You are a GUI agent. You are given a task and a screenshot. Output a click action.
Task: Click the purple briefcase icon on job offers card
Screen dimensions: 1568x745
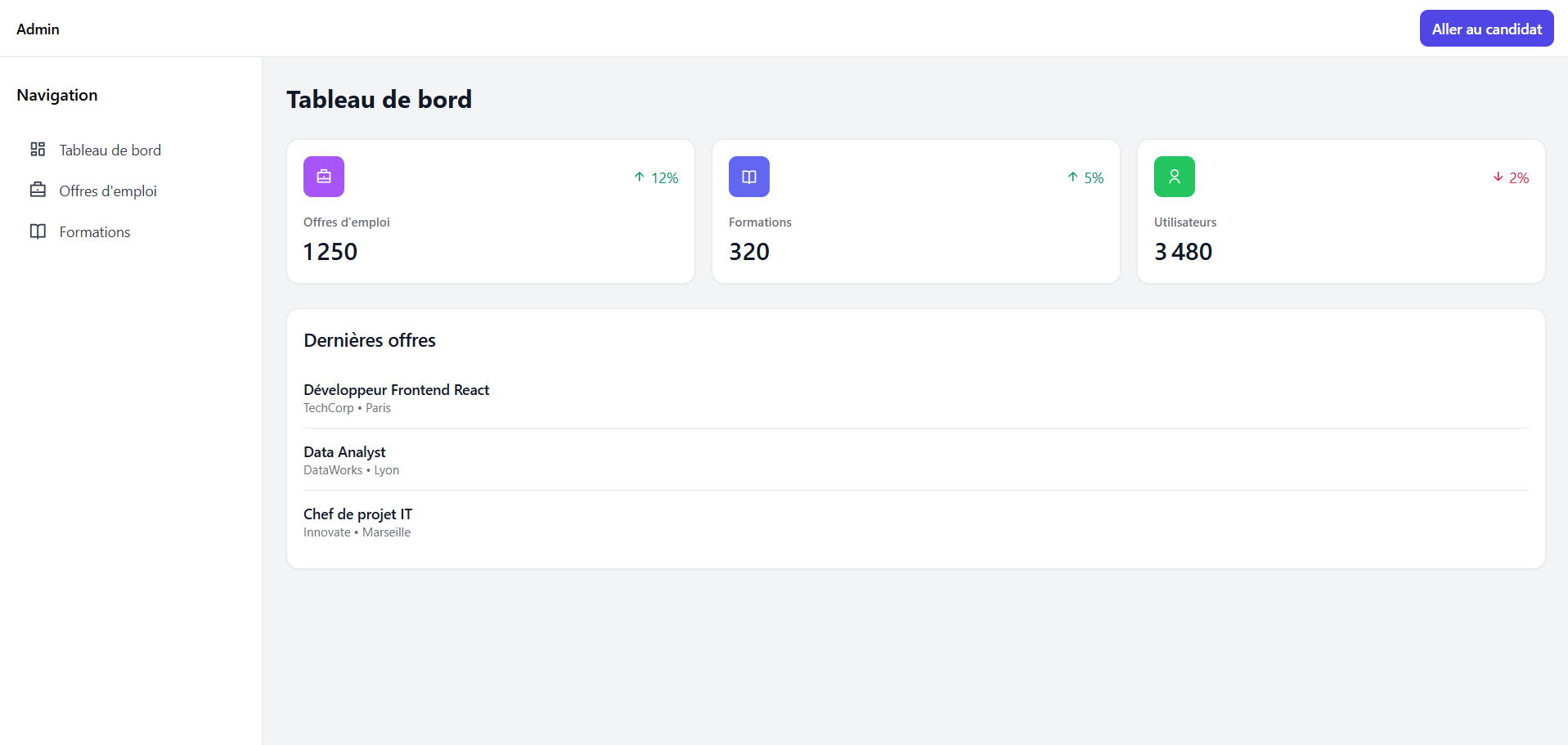(324, 177)
